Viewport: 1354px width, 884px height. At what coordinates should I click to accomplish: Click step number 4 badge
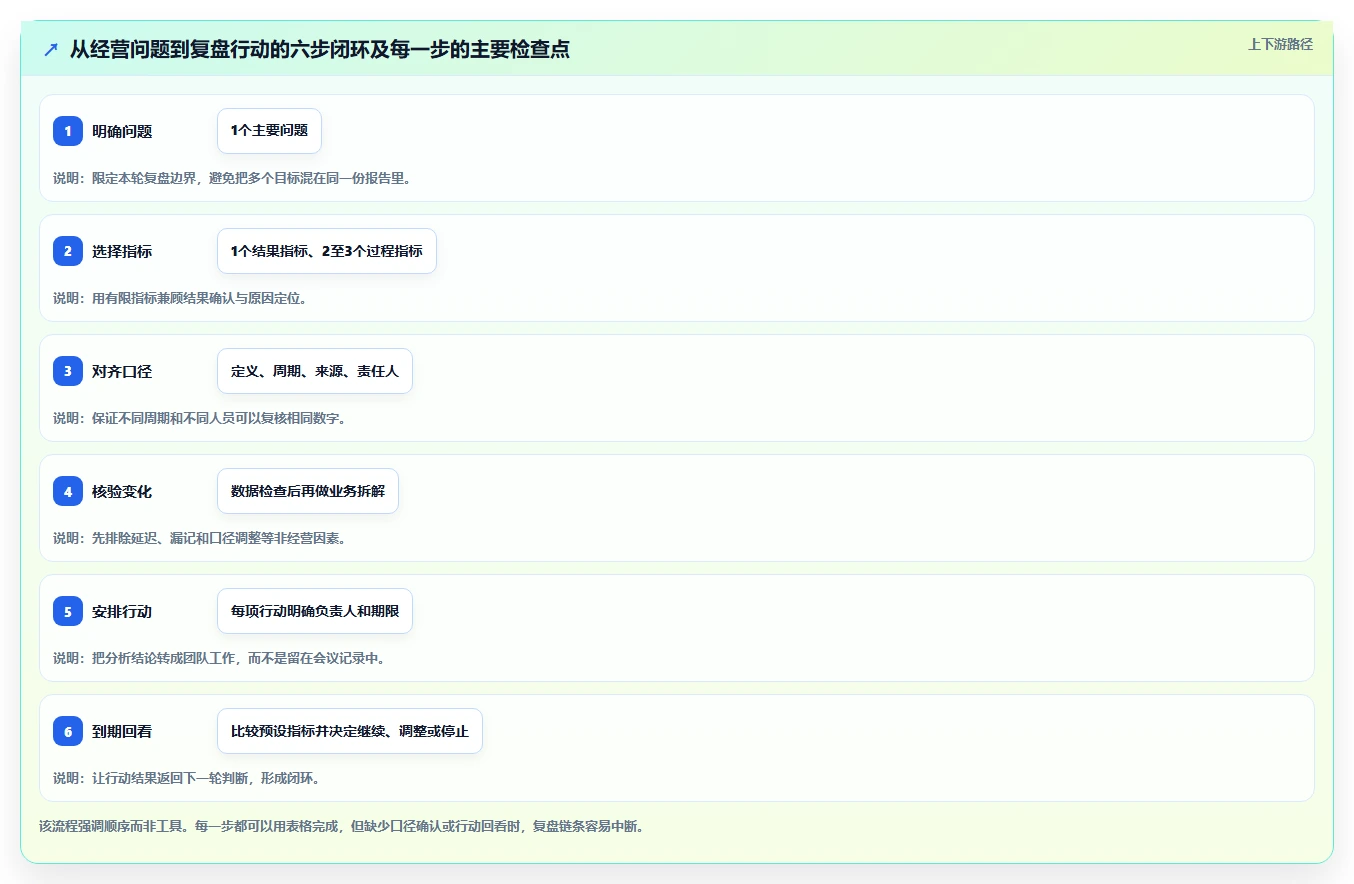[x=68, y=491]
